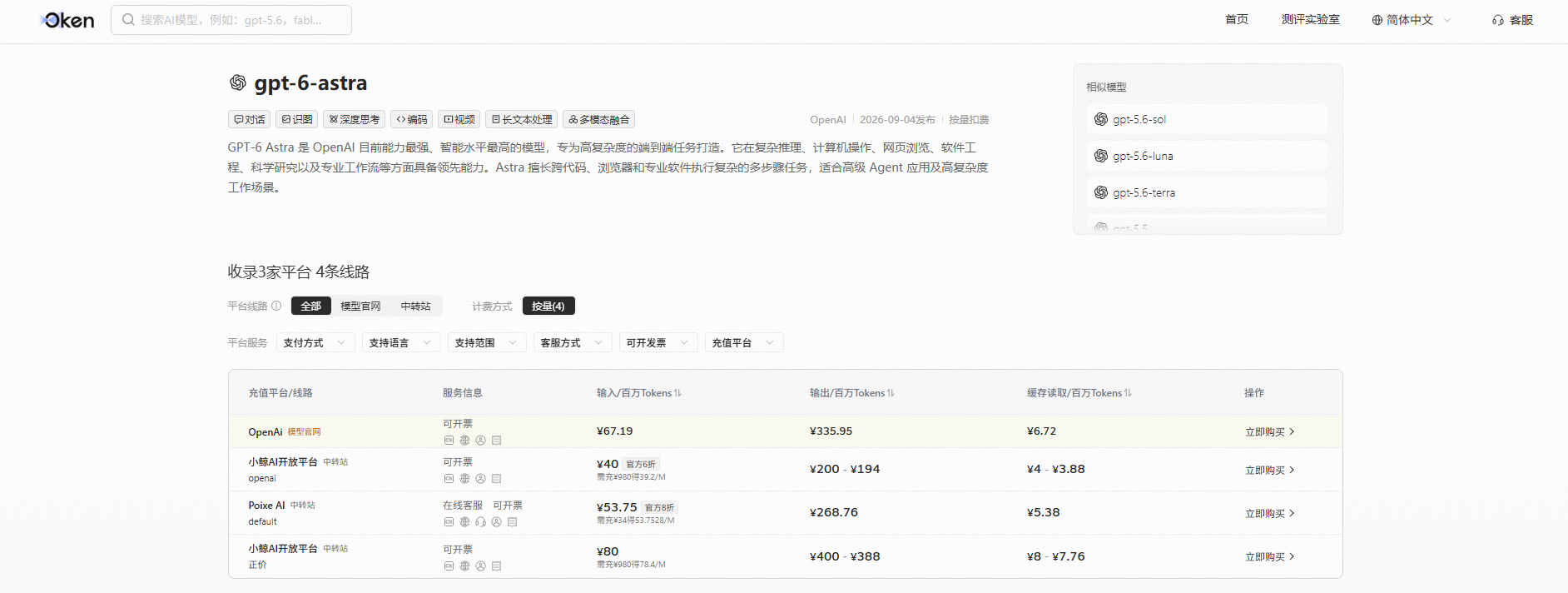Click the 对话 capability tag

pyautogui.click(x=250, y=119)
